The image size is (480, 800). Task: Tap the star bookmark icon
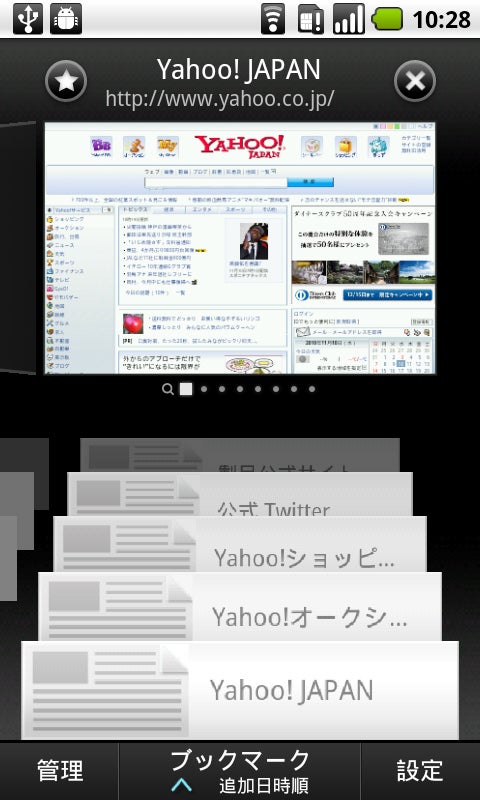click(x=66, y=81)
